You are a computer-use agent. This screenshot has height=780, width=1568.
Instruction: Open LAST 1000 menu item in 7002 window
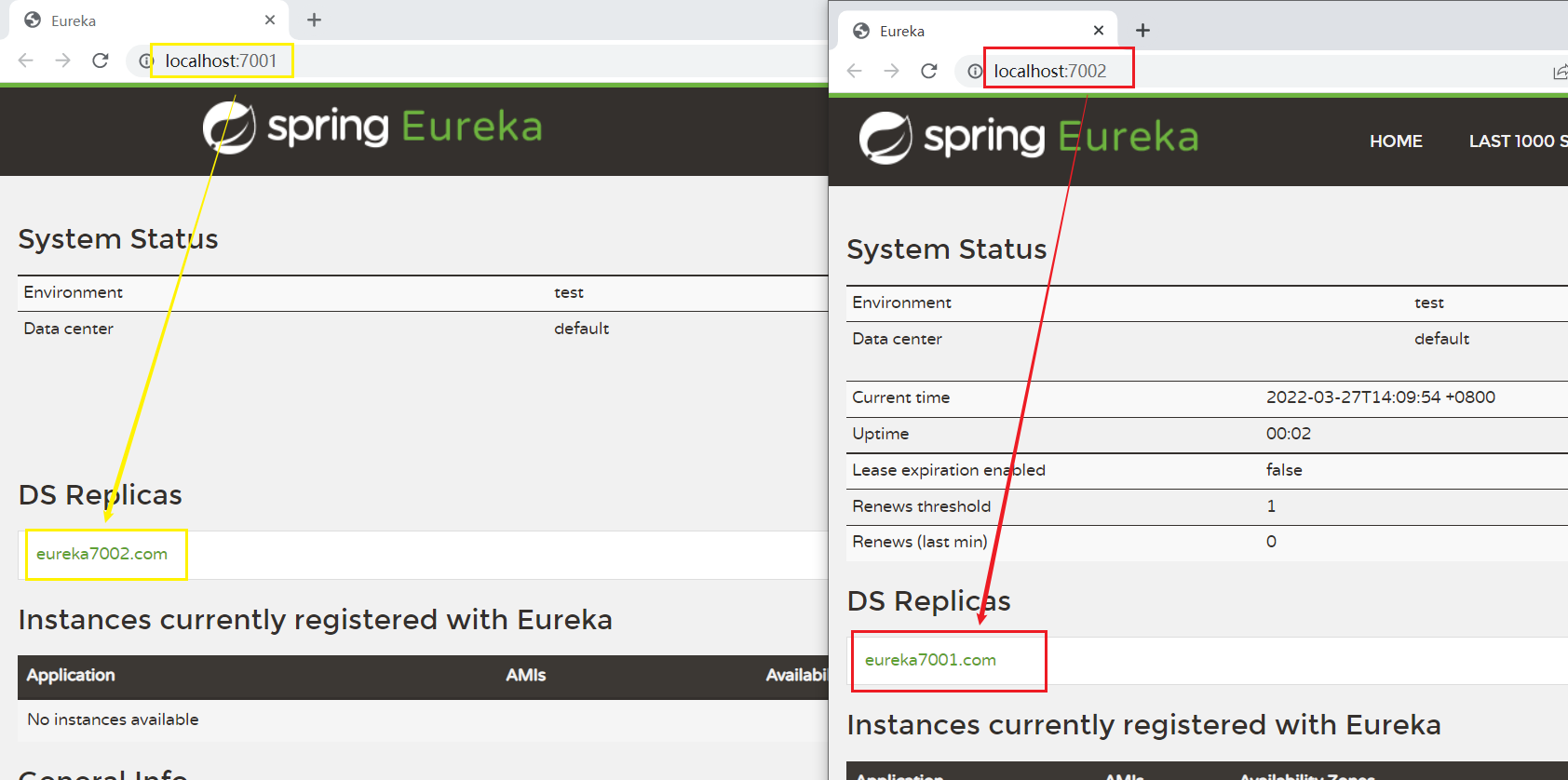click(1518, 141)
